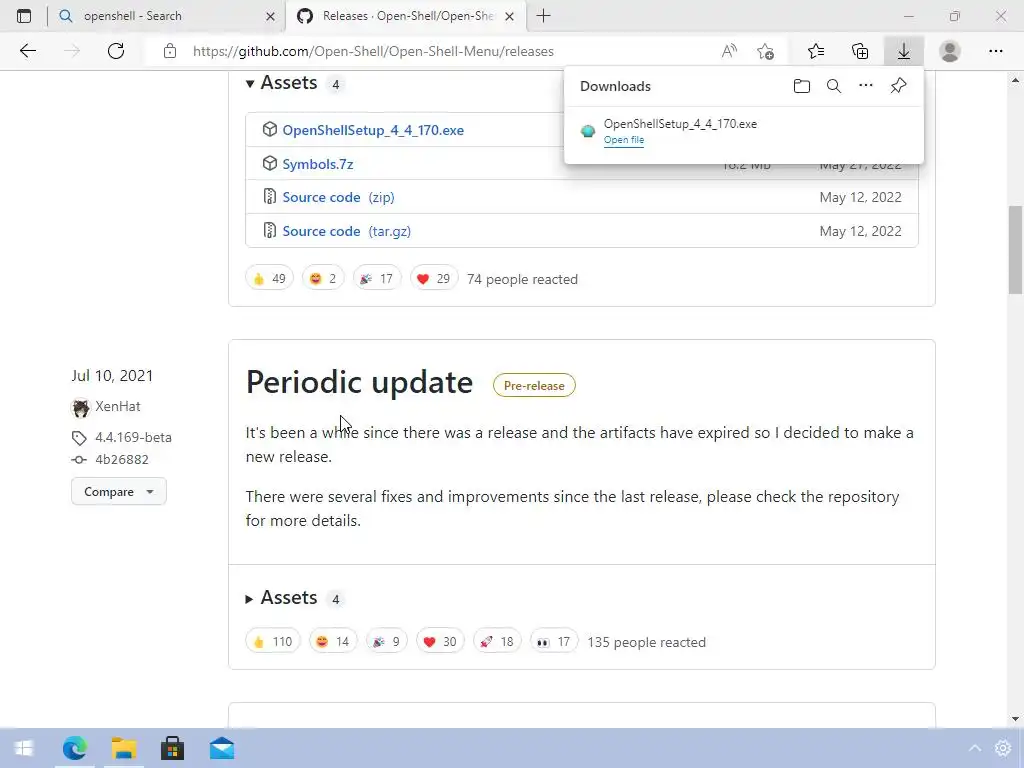Add this page to favorites
1024x768 pixels.
766,51
